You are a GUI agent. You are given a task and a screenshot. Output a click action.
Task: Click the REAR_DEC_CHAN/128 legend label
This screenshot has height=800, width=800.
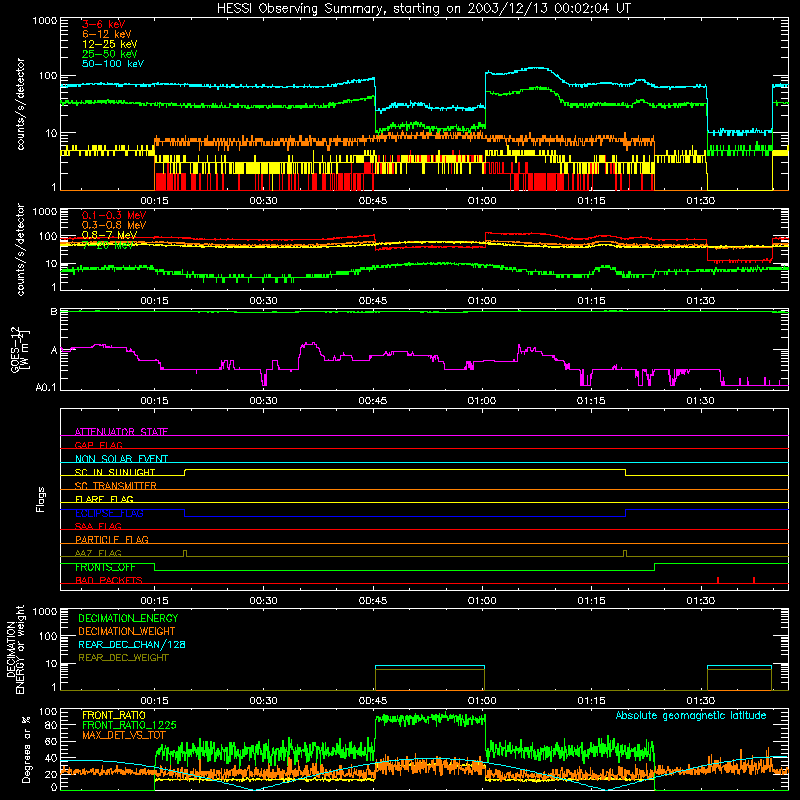pyautogui.click(x=132, y=644)
